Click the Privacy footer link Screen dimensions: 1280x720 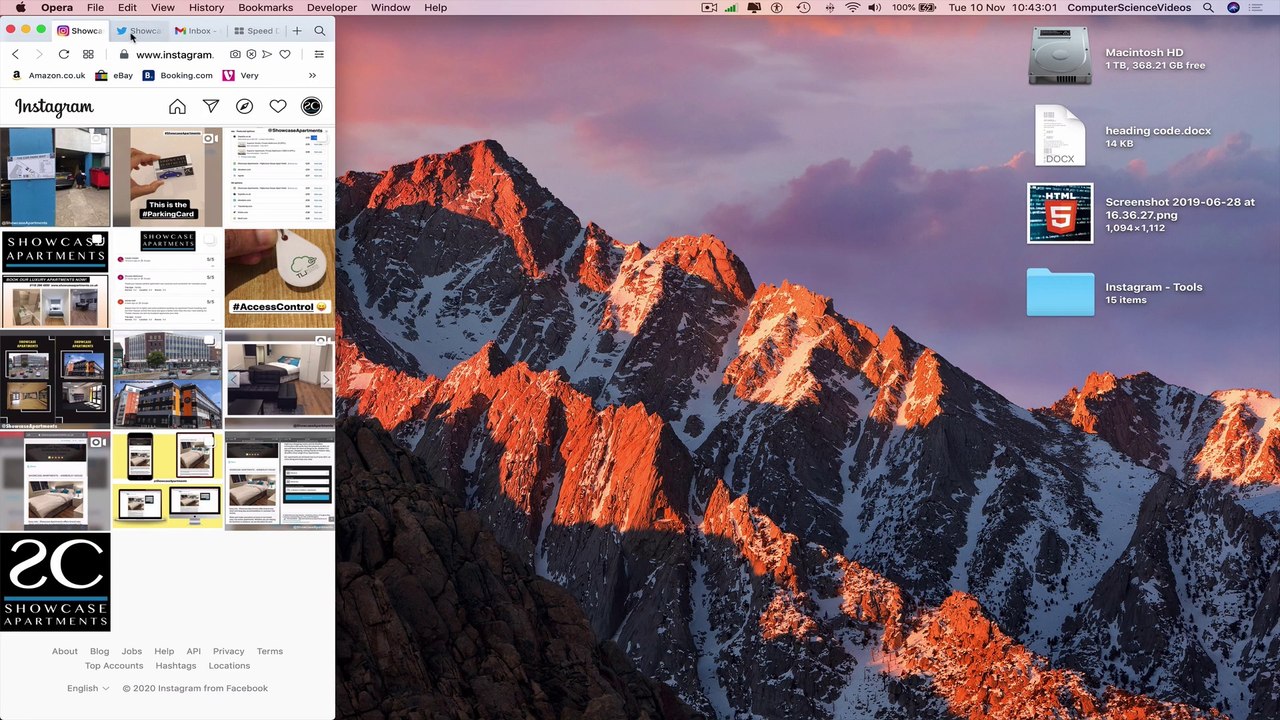point(228,651)
